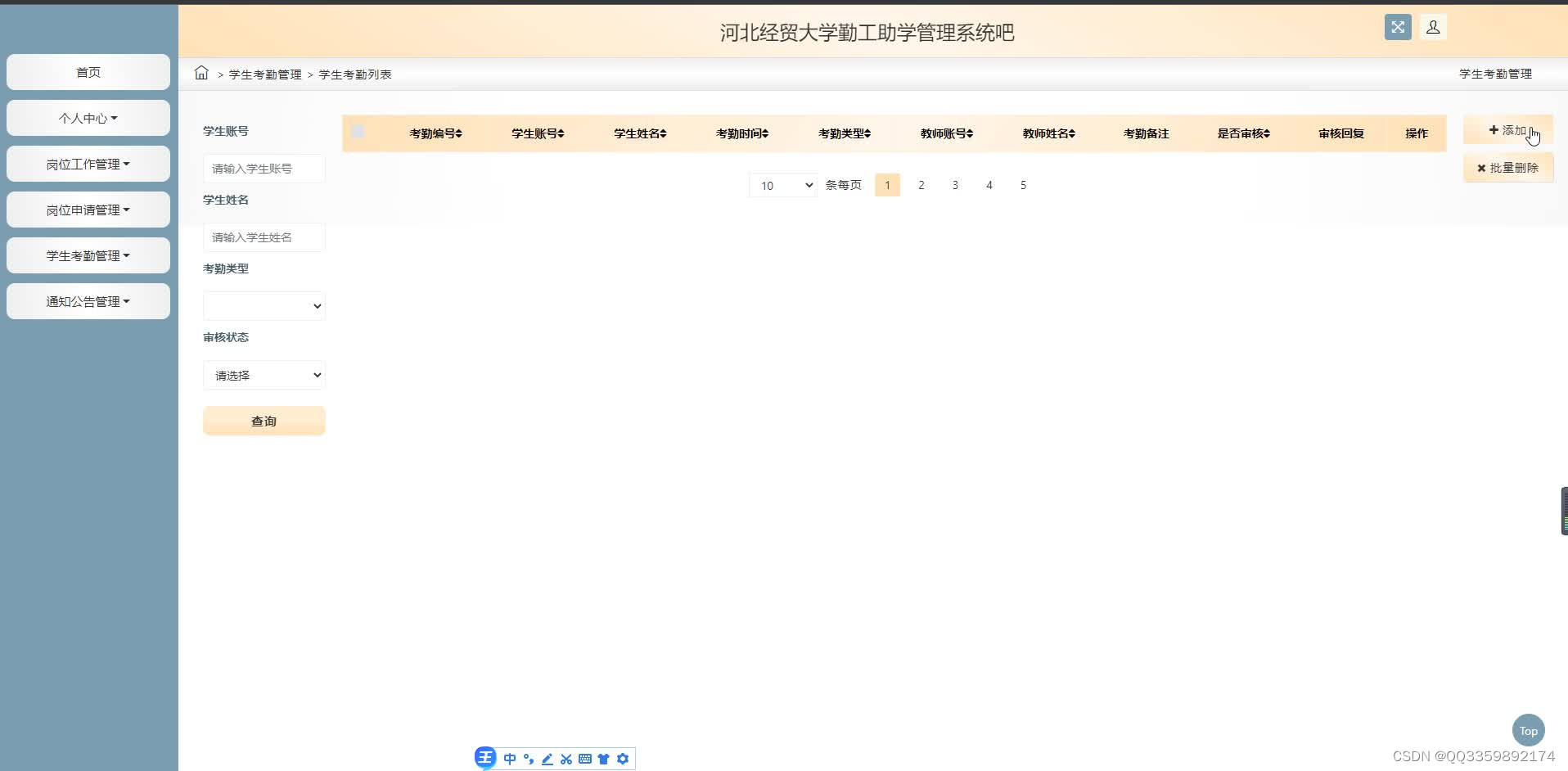Viewport: 1568px width, 771px height.
Task: Click the 查询 search button
Action: pyautogui.click(x=264, y=421)
